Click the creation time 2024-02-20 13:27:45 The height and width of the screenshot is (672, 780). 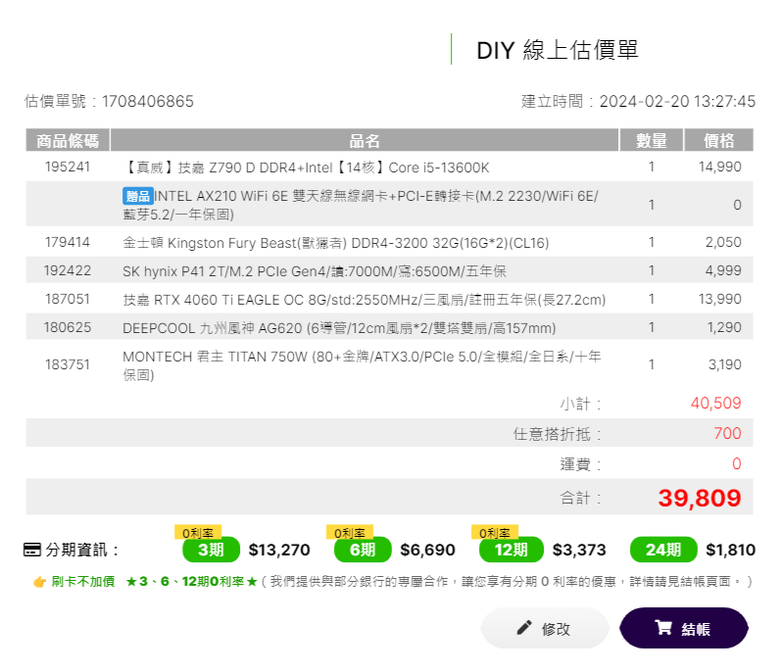point(677,101)
